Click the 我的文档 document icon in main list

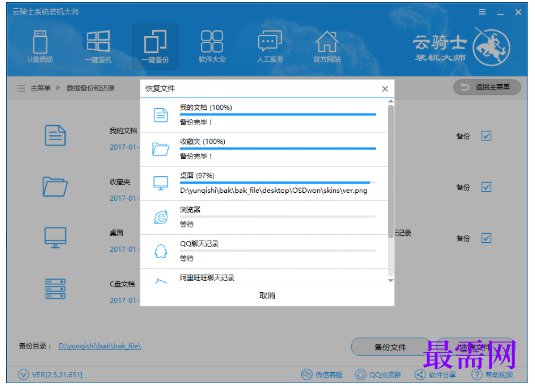click(x=55, y=135)
